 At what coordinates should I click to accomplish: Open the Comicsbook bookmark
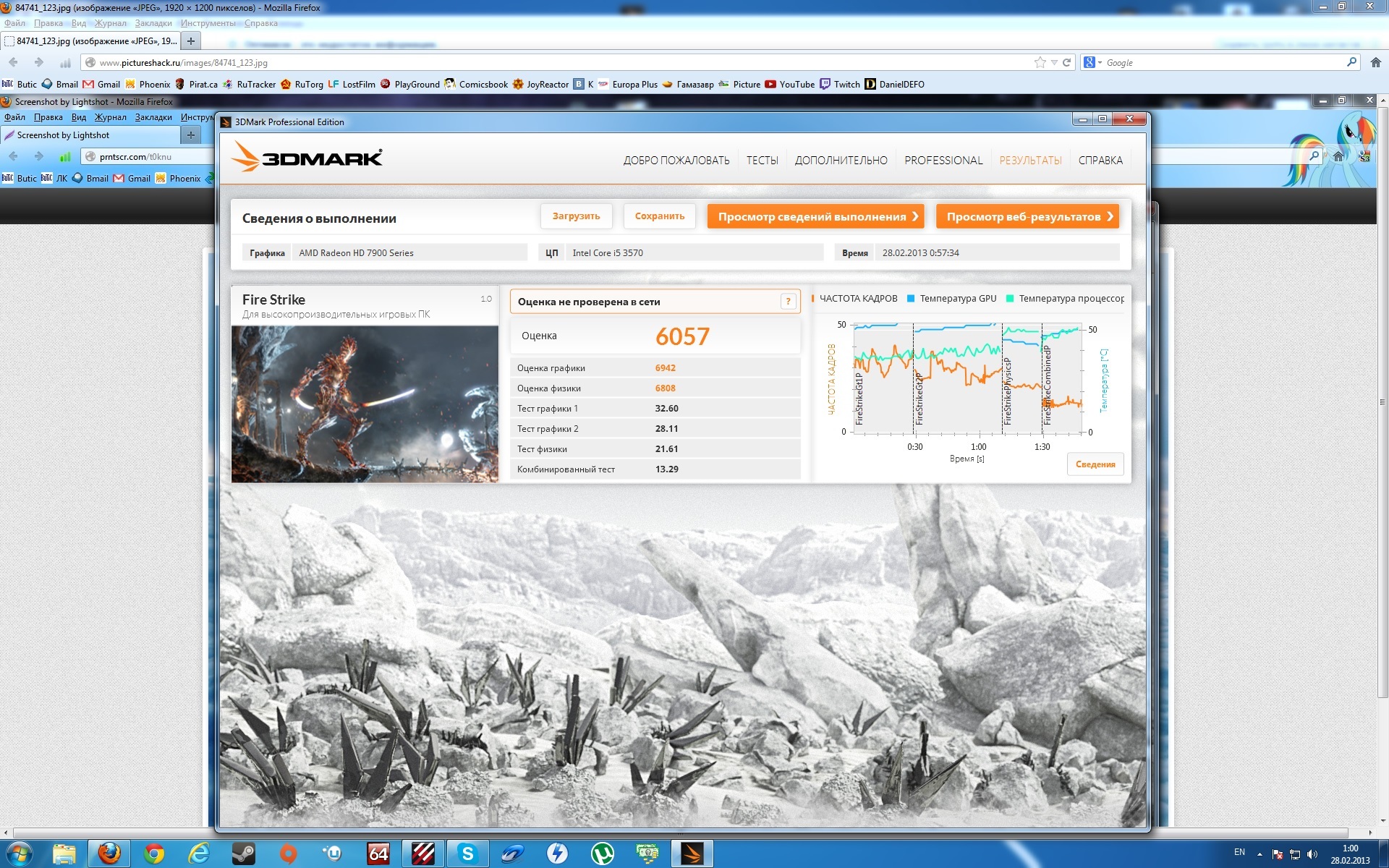click(x=477, y=84)
